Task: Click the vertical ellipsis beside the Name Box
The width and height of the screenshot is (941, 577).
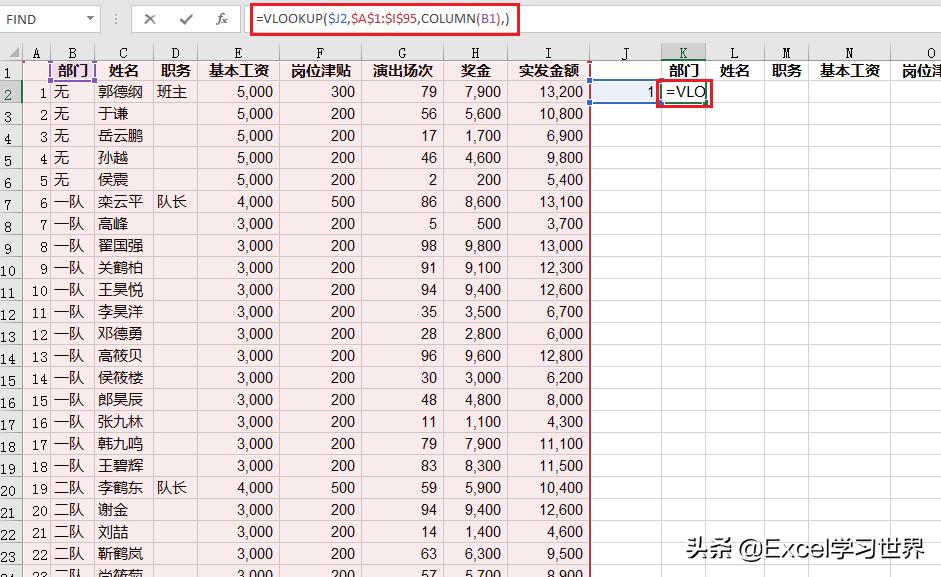Action: pyautogui.click(x=118, y=18)
